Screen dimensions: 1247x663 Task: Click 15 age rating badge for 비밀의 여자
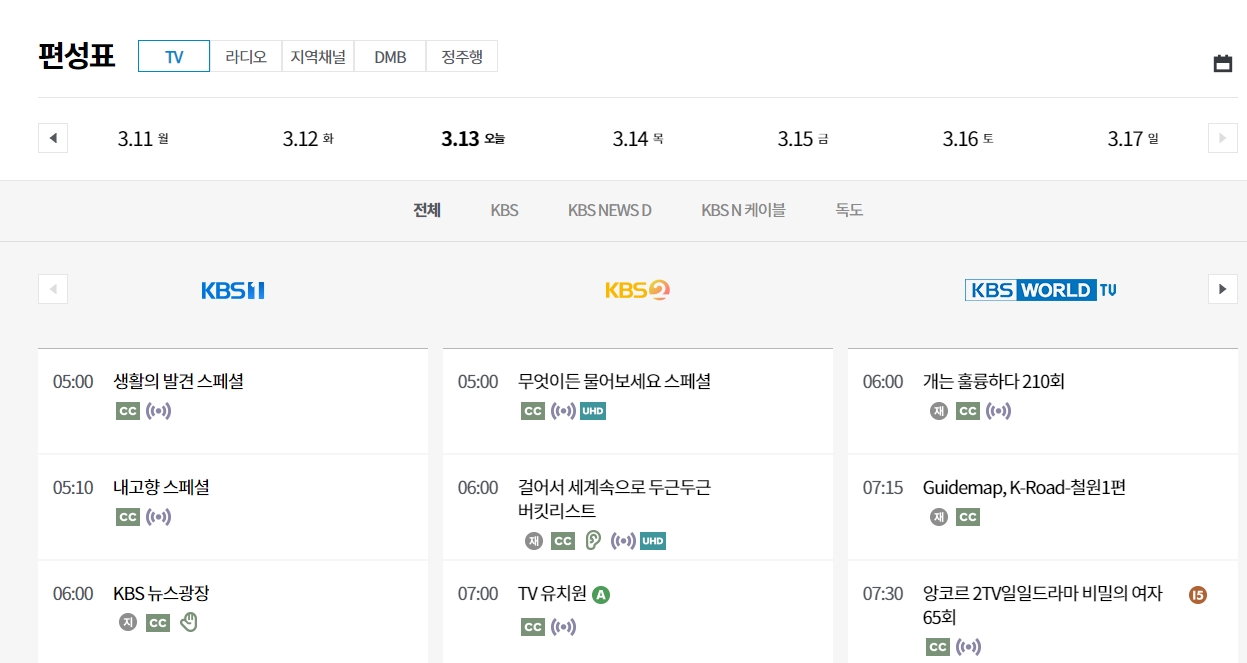[x=1198, y=595]
